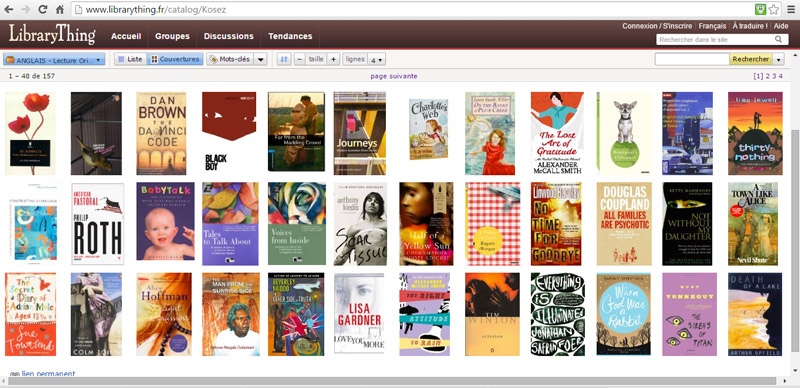Go to page 3 in pagination
Viewport: 800px width, 388px height.
click(x=774, y=76)
